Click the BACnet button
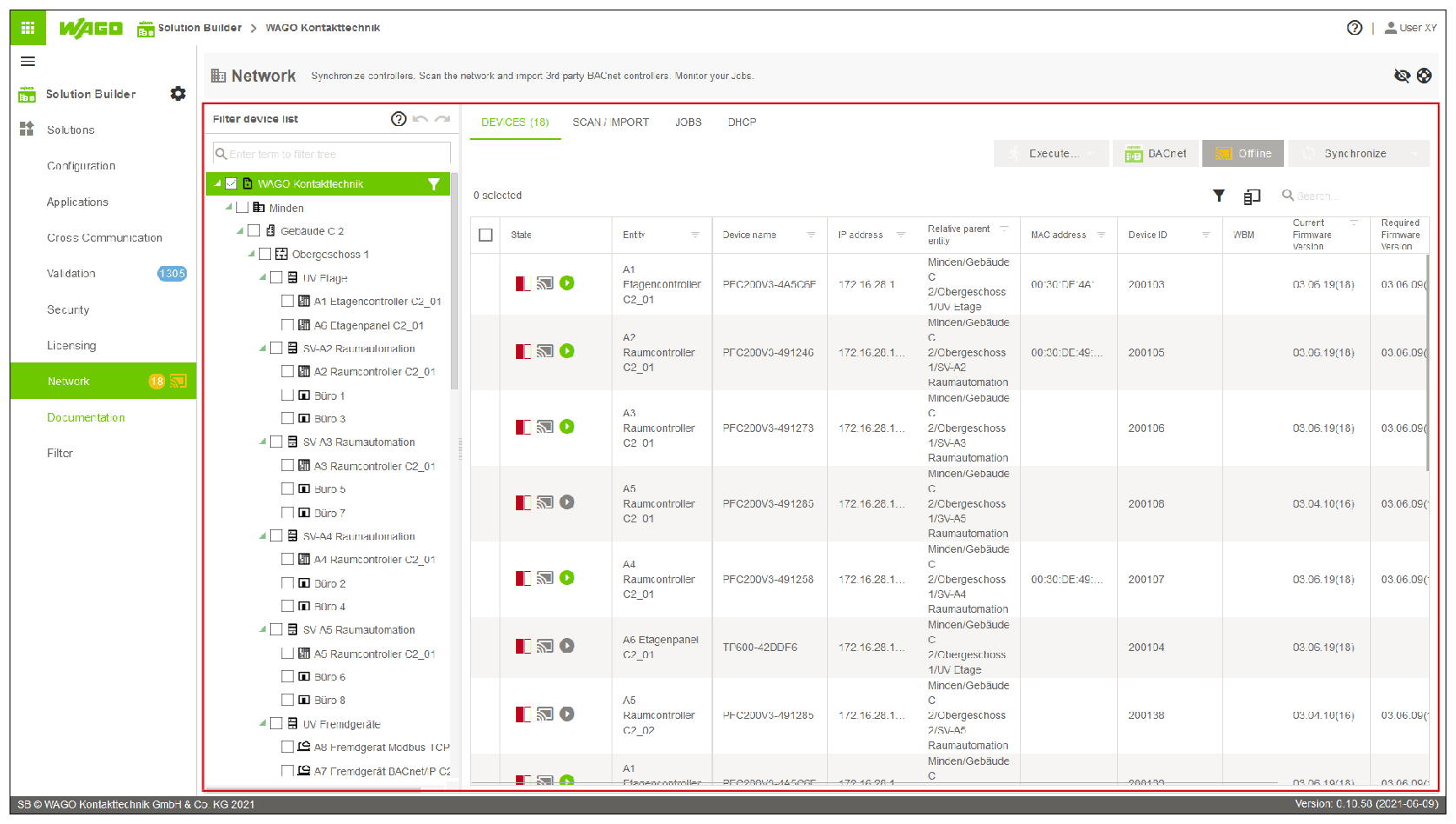1456x824 pixels. (x=1155, y=154)
